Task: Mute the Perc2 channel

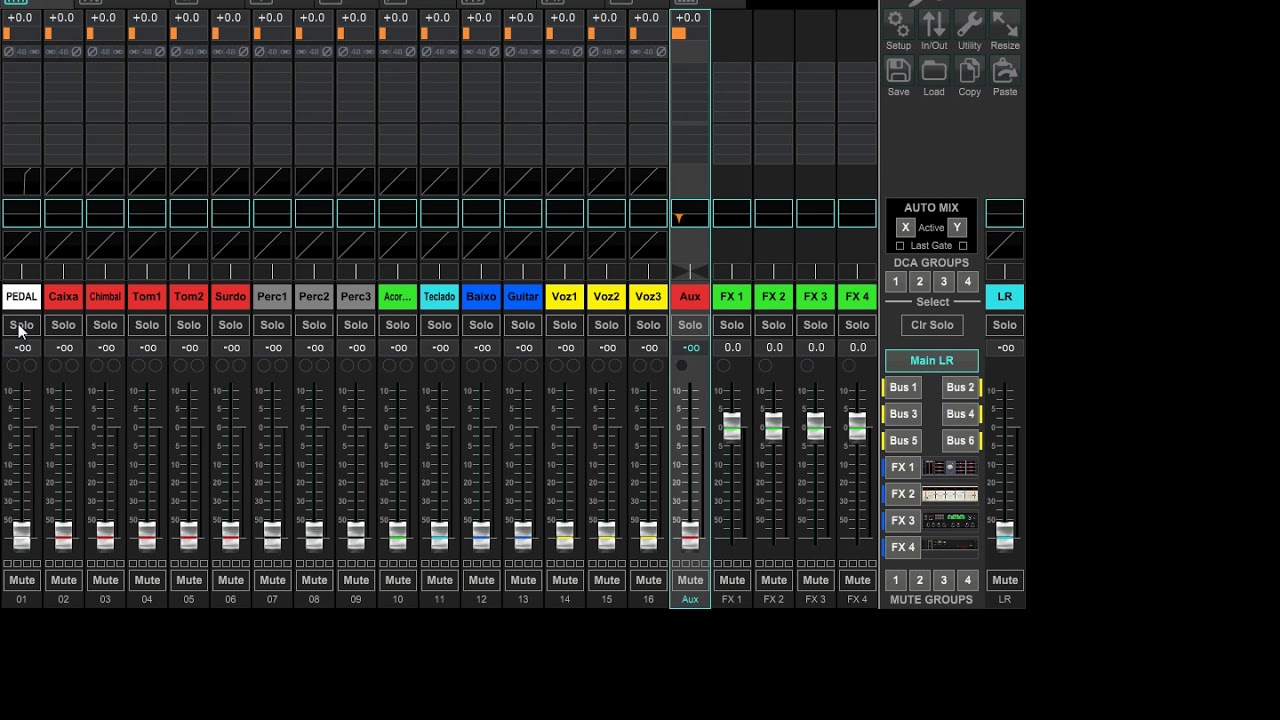Action: pyautogui.click(x=314, y=580)
